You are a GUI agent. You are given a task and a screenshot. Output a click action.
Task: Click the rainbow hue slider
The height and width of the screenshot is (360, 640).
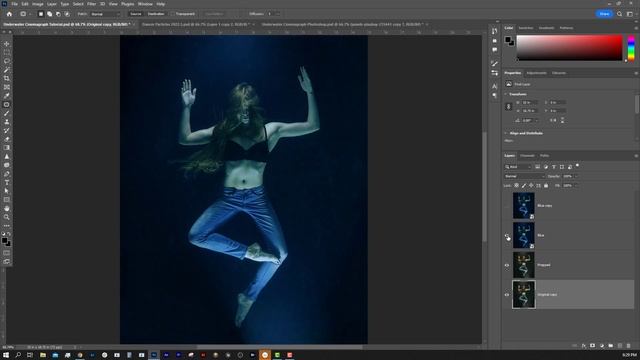(x=631, y=48)
